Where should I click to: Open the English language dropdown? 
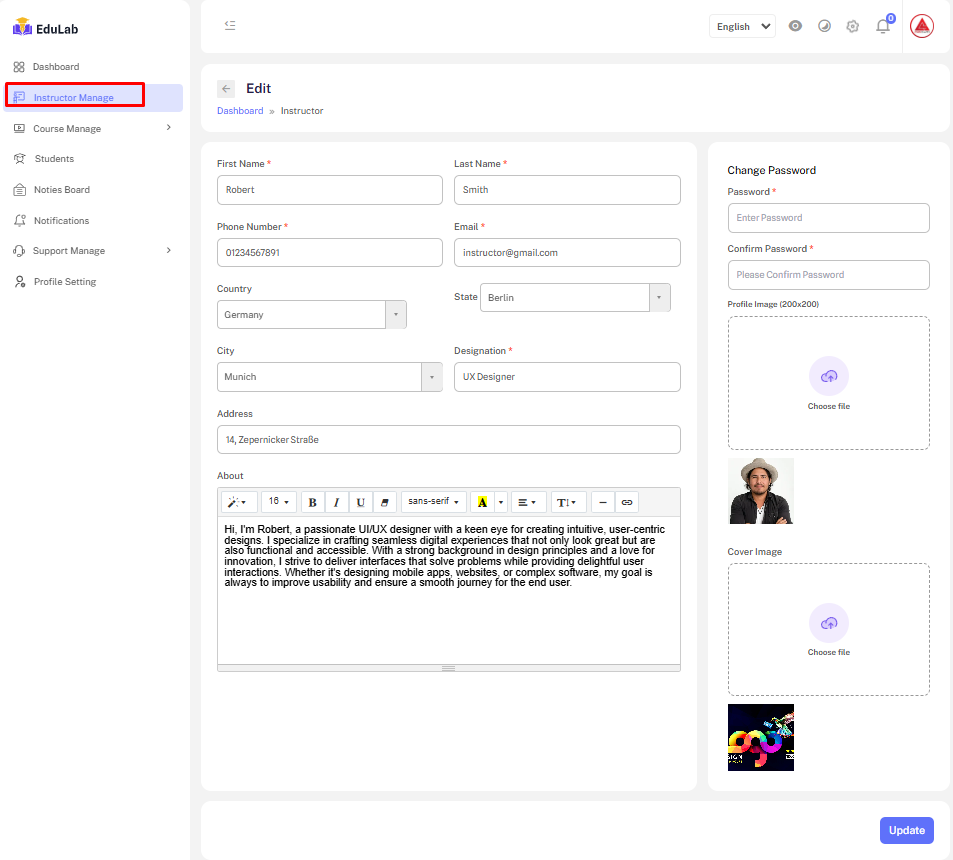[x=741, y=27]
